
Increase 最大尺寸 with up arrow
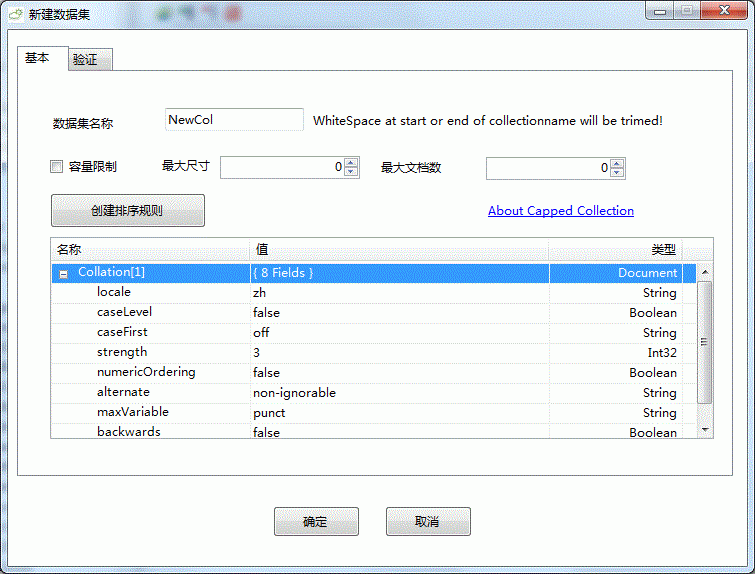point(351,163)
